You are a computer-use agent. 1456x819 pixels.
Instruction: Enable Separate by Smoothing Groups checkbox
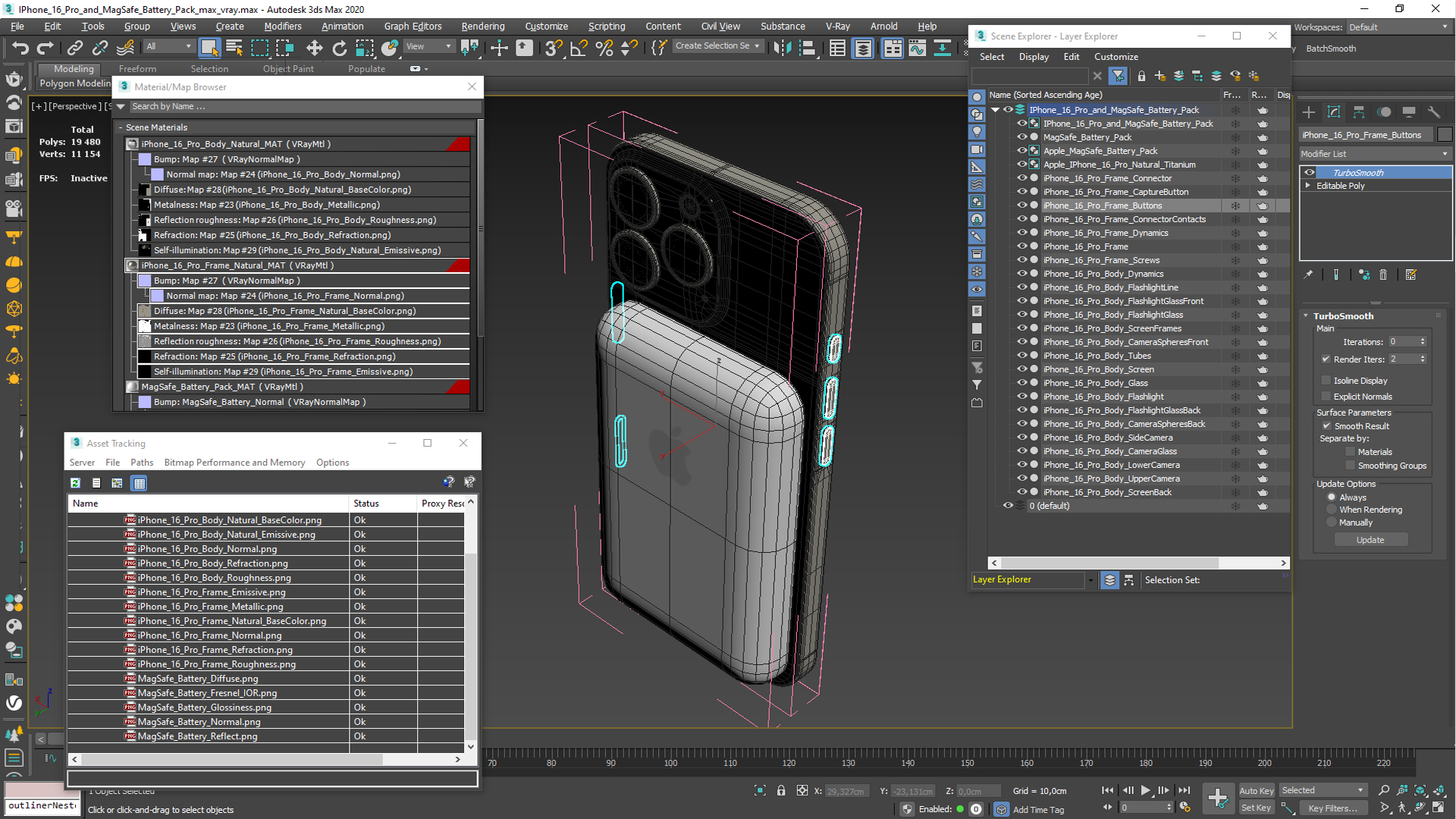tap(1350, 466)
